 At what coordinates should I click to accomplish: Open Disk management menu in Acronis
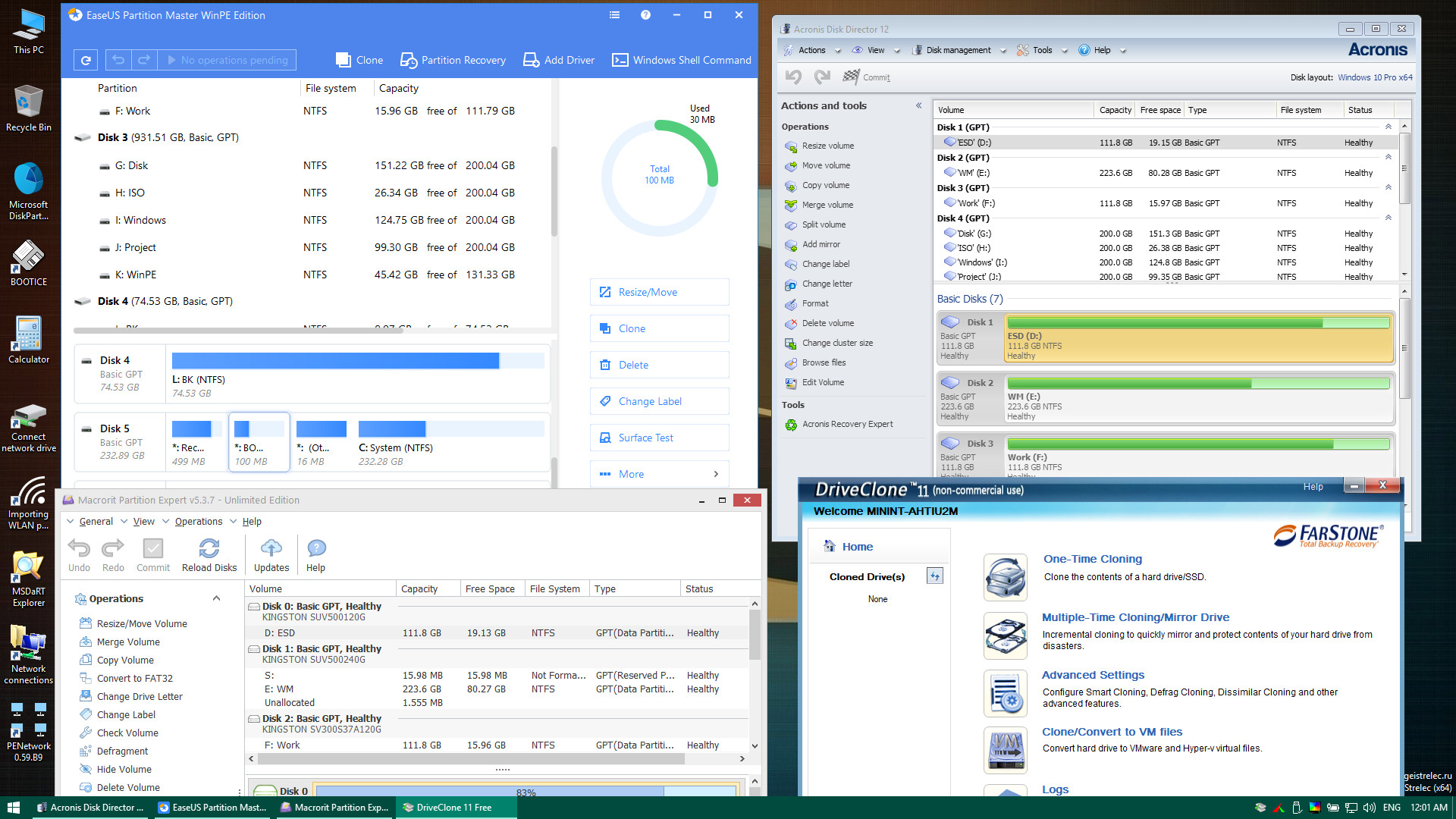coord(958,50)
